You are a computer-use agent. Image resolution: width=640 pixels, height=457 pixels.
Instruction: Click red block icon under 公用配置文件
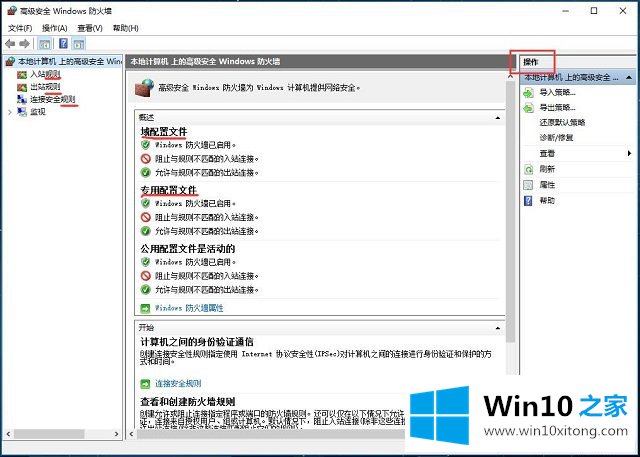pyautogui.click(x=146, y=276)
